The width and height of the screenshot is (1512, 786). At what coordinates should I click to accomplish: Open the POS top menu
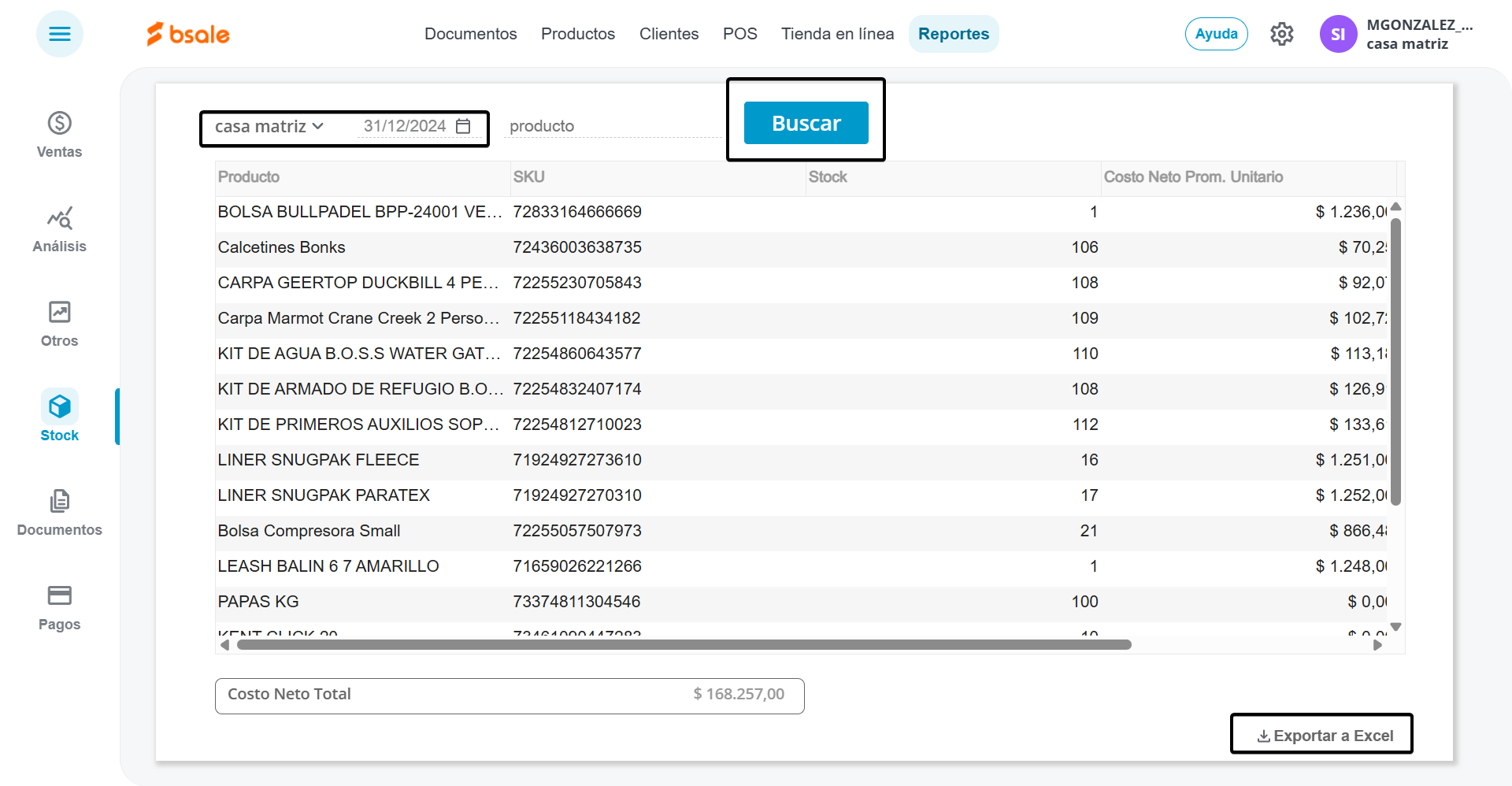coord(740,34)
